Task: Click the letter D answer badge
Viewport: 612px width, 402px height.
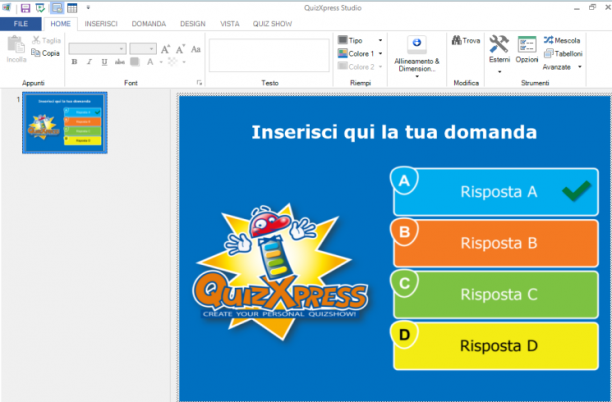Action: pos(404,334)
